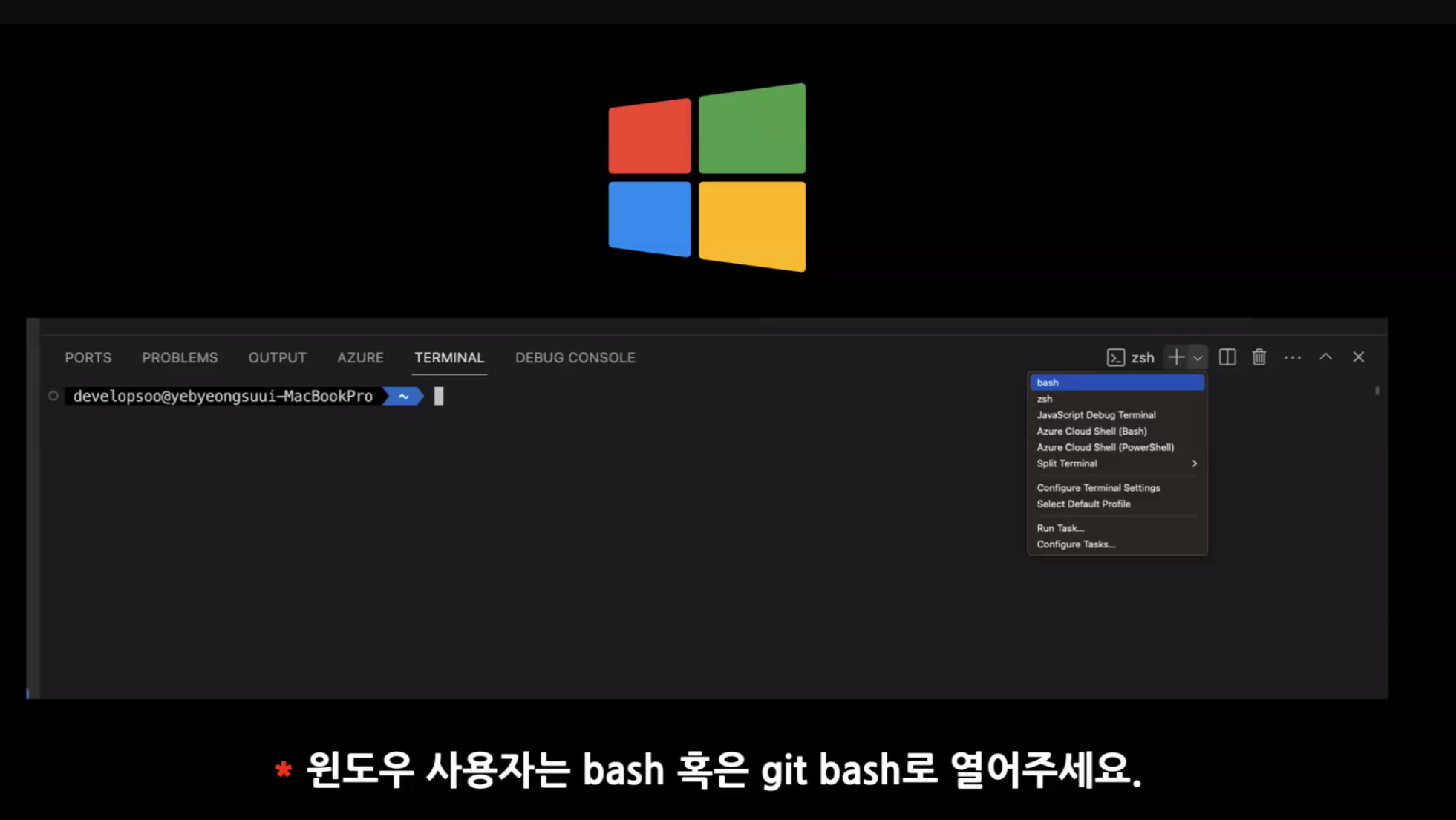
Task: Close the terminal panel with the X
Action: tap(1358, 357)
